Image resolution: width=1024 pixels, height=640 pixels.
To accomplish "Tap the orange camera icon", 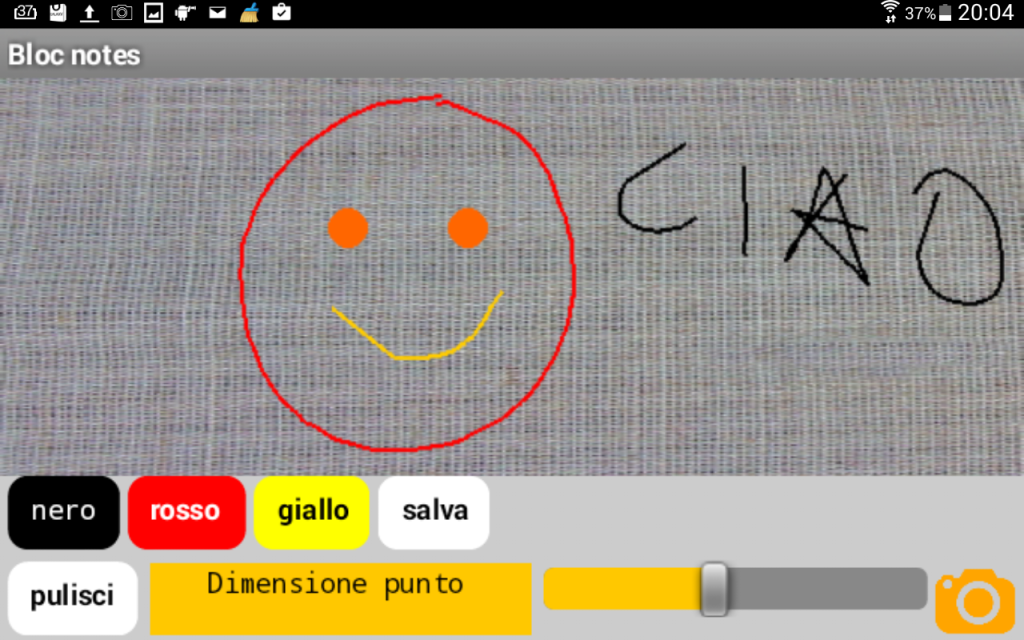I will pos(974,600).
